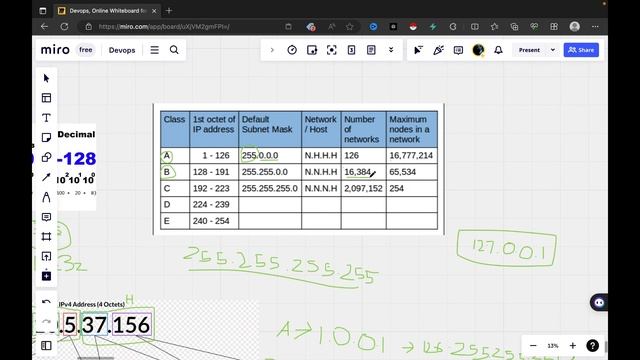Select the Frame tool
The height and width of the screenshot is (360, 640).
coord(46,237)
